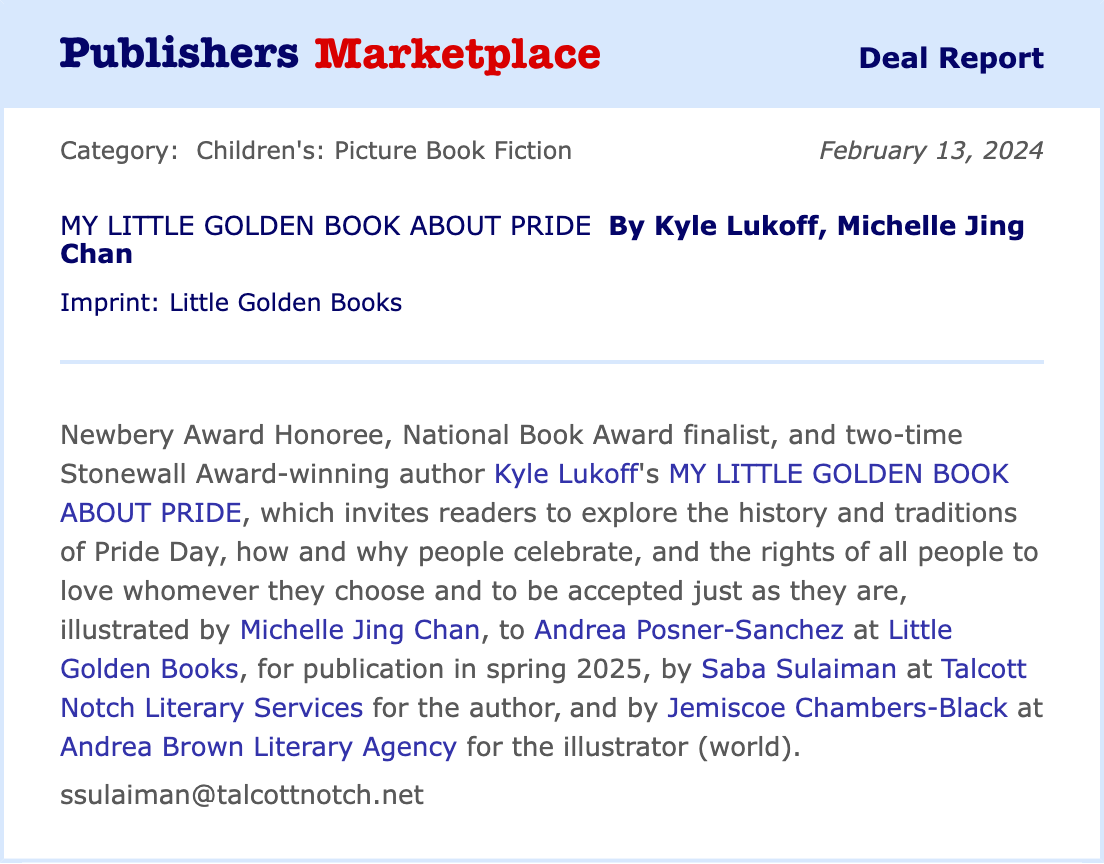Image resolution: width=1104 pixels, height=864 pixels.
Task: Visit the Talcott Notch Literary Services link
Action: (x=212, y=708)
